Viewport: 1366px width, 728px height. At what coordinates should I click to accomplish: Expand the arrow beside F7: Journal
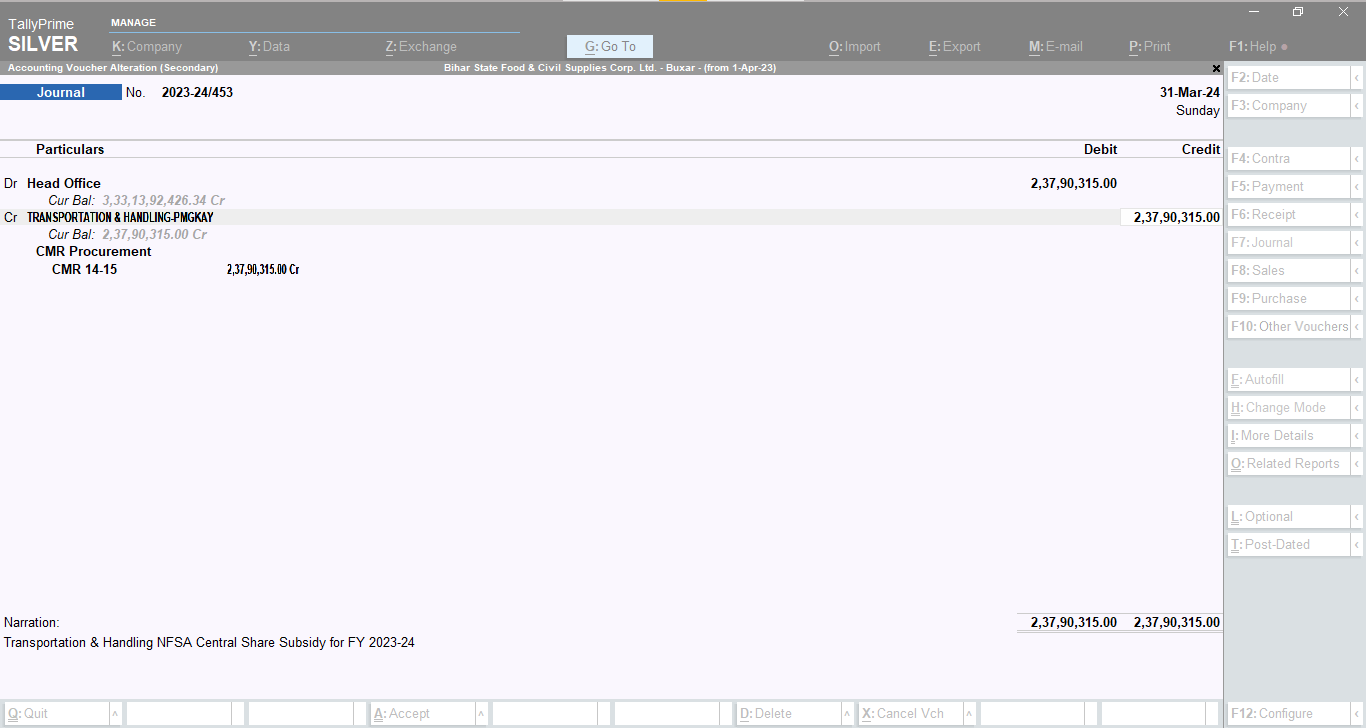tap(1357, 243)
